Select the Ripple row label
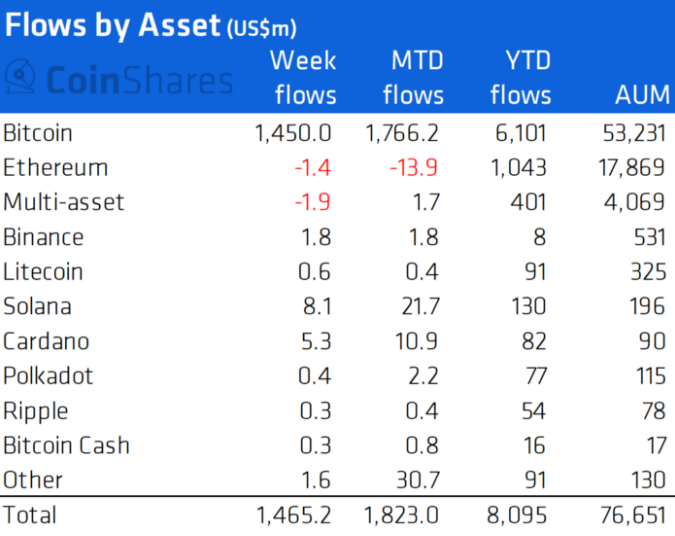This screenshot has height=536, width=675. pos(35,410)
